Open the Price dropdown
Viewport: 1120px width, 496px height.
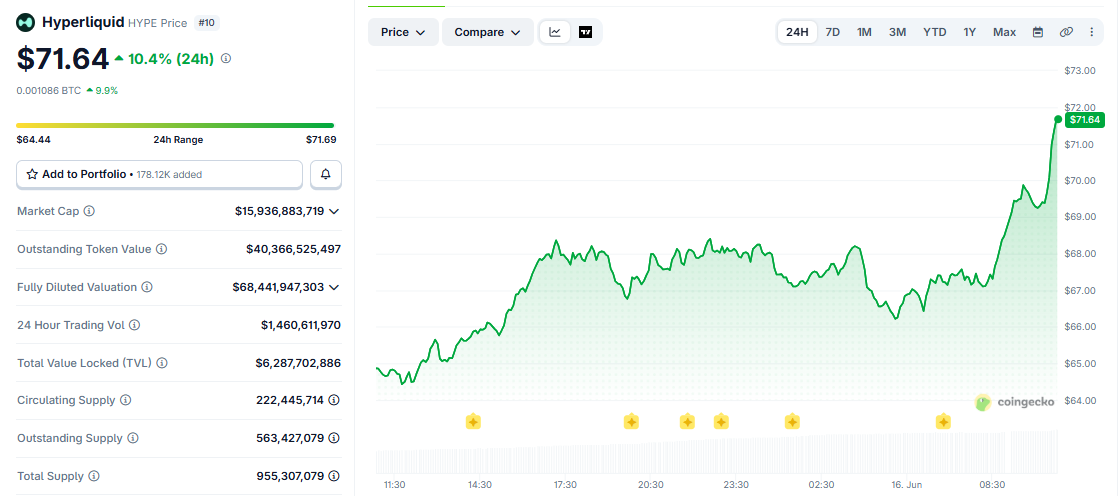click(403, 32)
